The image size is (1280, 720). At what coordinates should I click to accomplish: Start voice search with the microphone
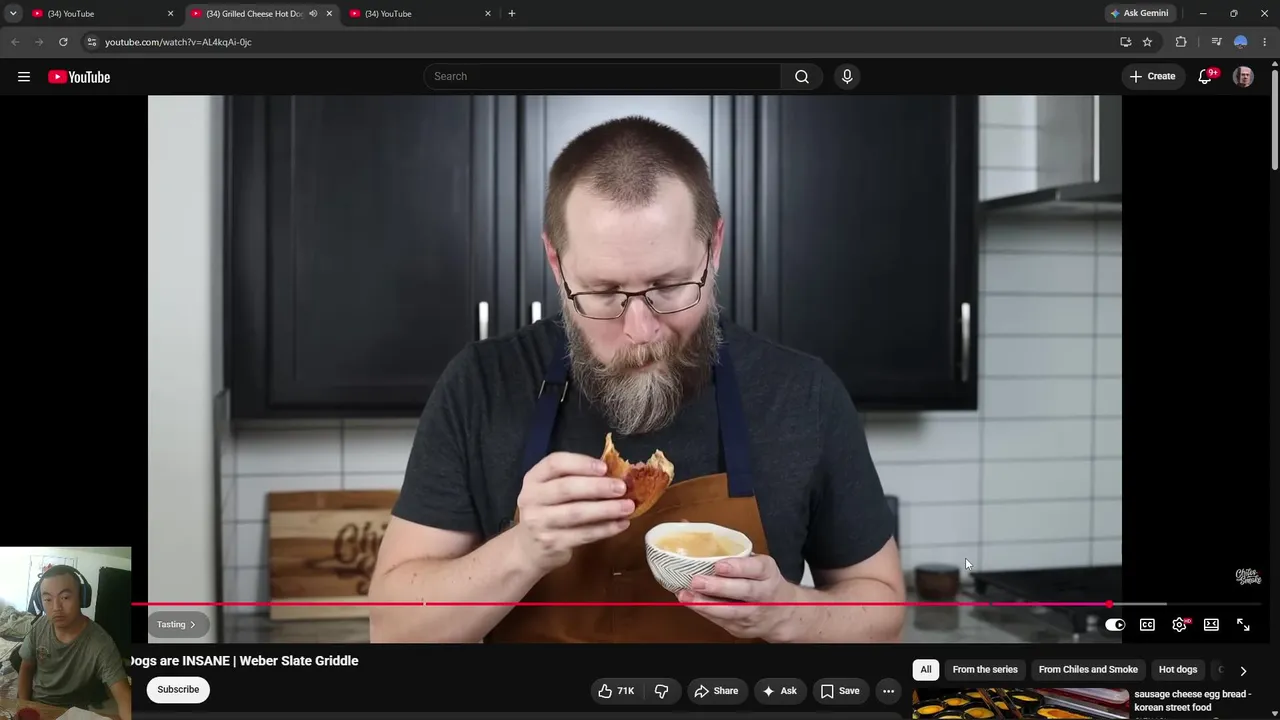pyautogui.click(x=847, y=77)
